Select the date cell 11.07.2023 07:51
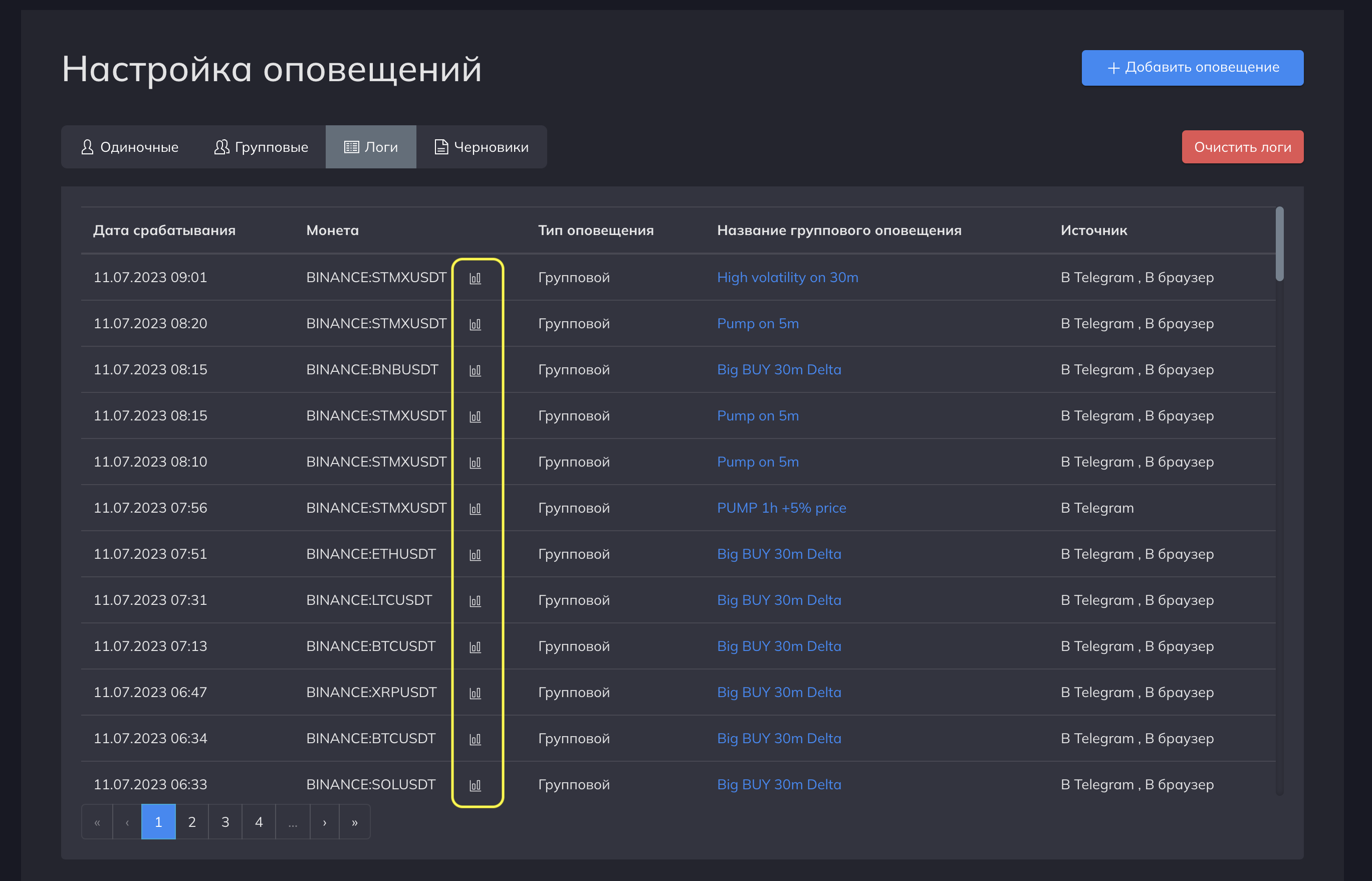This screenshot has height=881, width=1372. (150, 554)
